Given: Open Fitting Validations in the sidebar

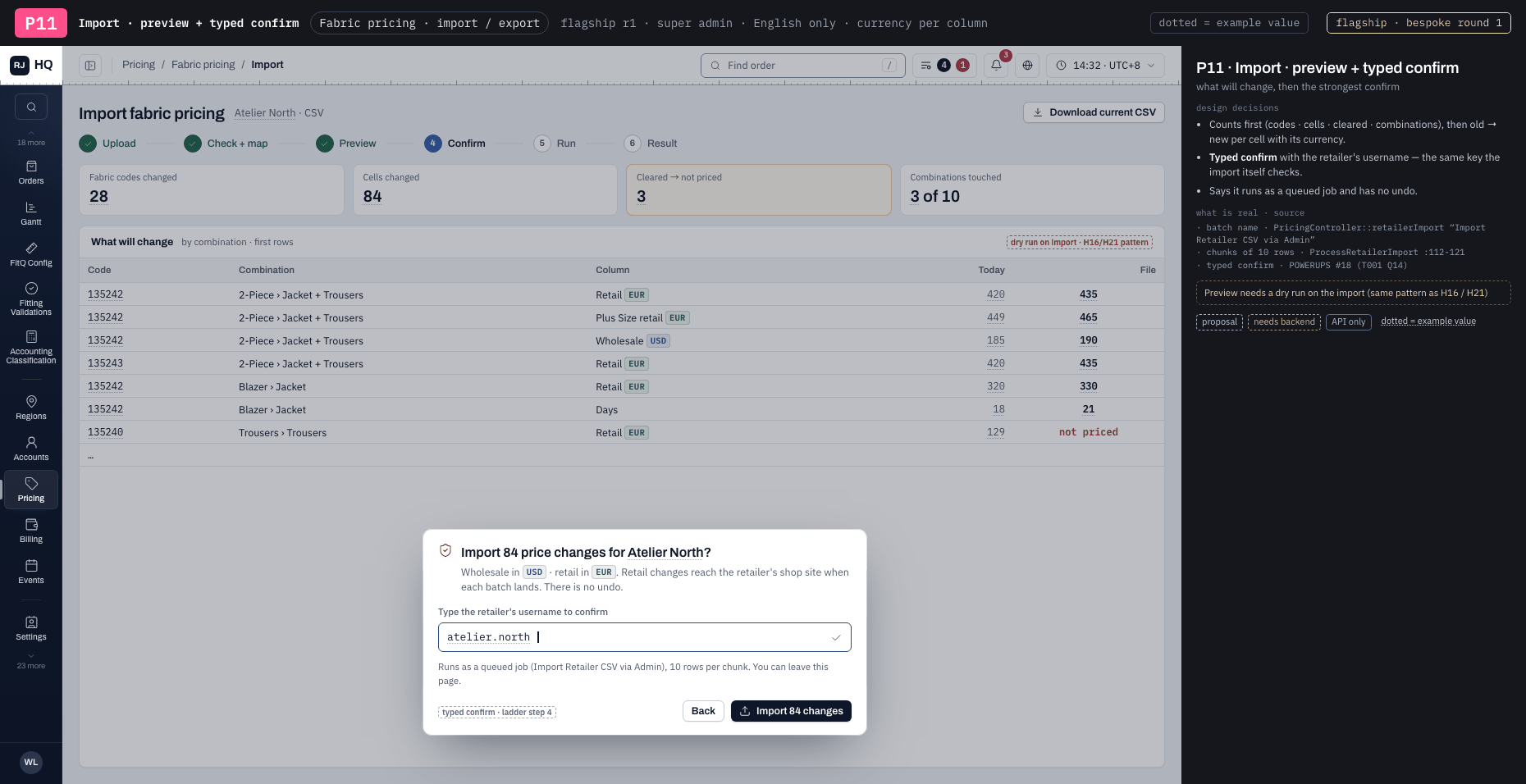Looking at the screenshot, I should click(31, 299).
